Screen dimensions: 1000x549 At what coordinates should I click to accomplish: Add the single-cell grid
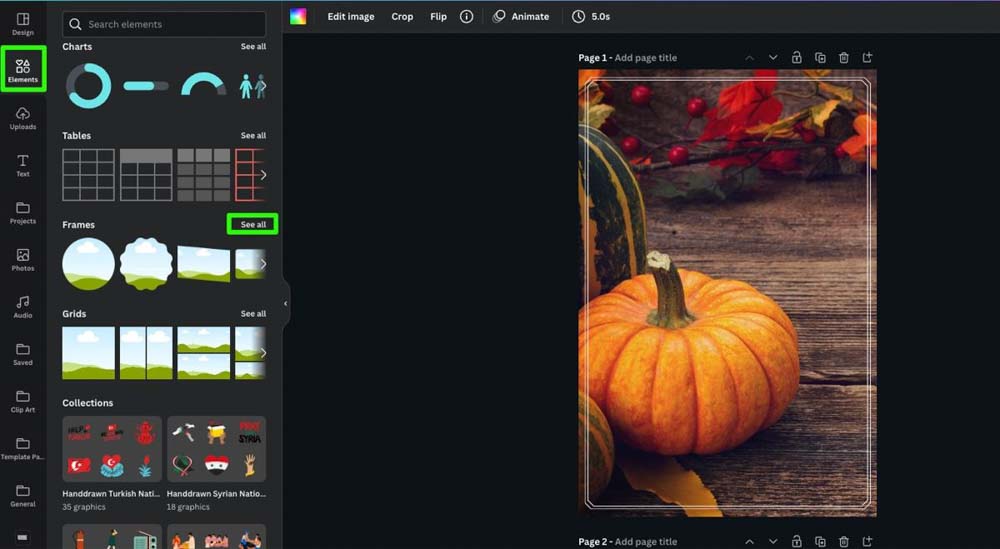click(x=89, y=353)
